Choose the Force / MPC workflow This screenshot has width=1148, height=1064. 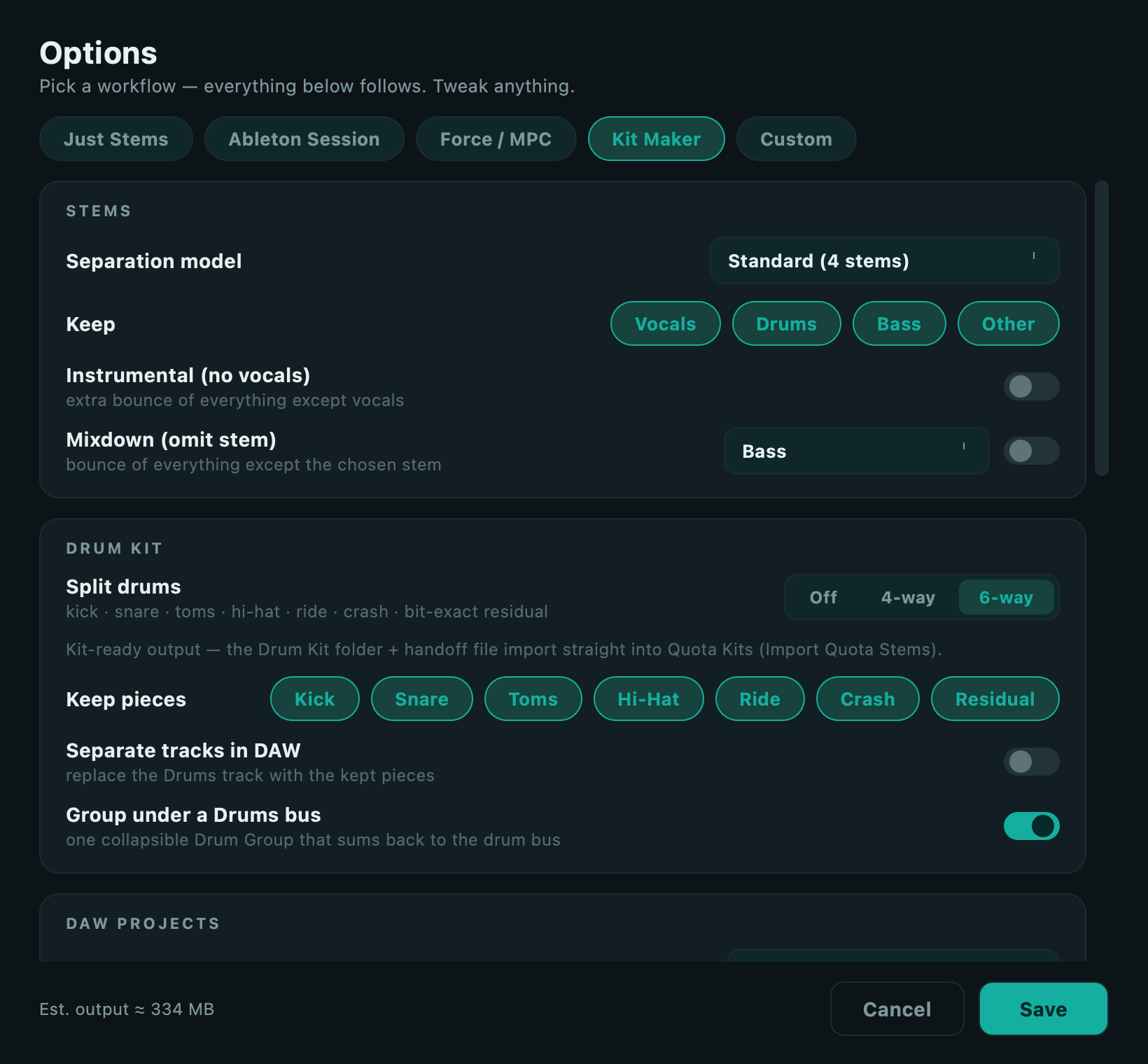pyautogui.click(x=496, y=139)
